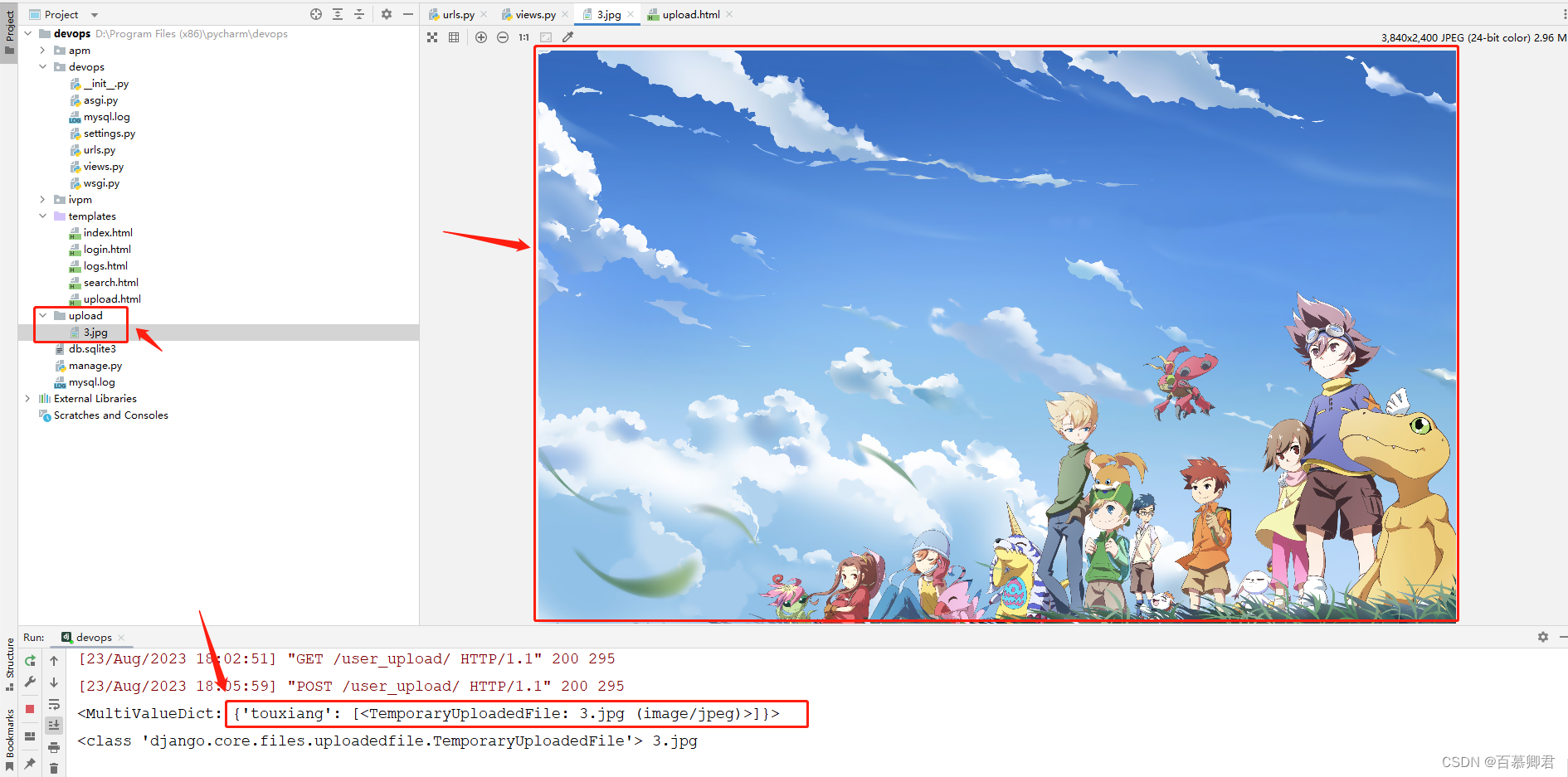The image size is (1568, 777).
Task: Open Project panel settings gear
Action: [387, 14]
